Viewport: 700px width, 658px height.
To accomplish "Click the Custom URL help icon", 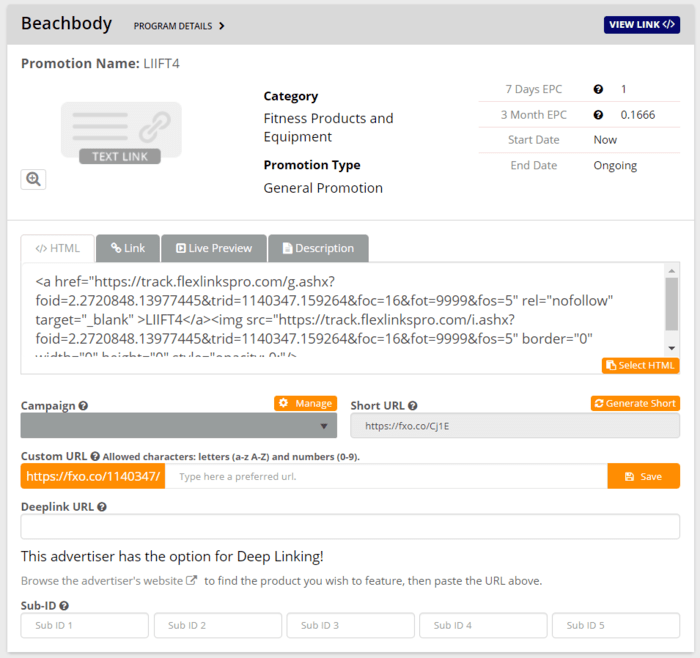I will coord(95,456).
